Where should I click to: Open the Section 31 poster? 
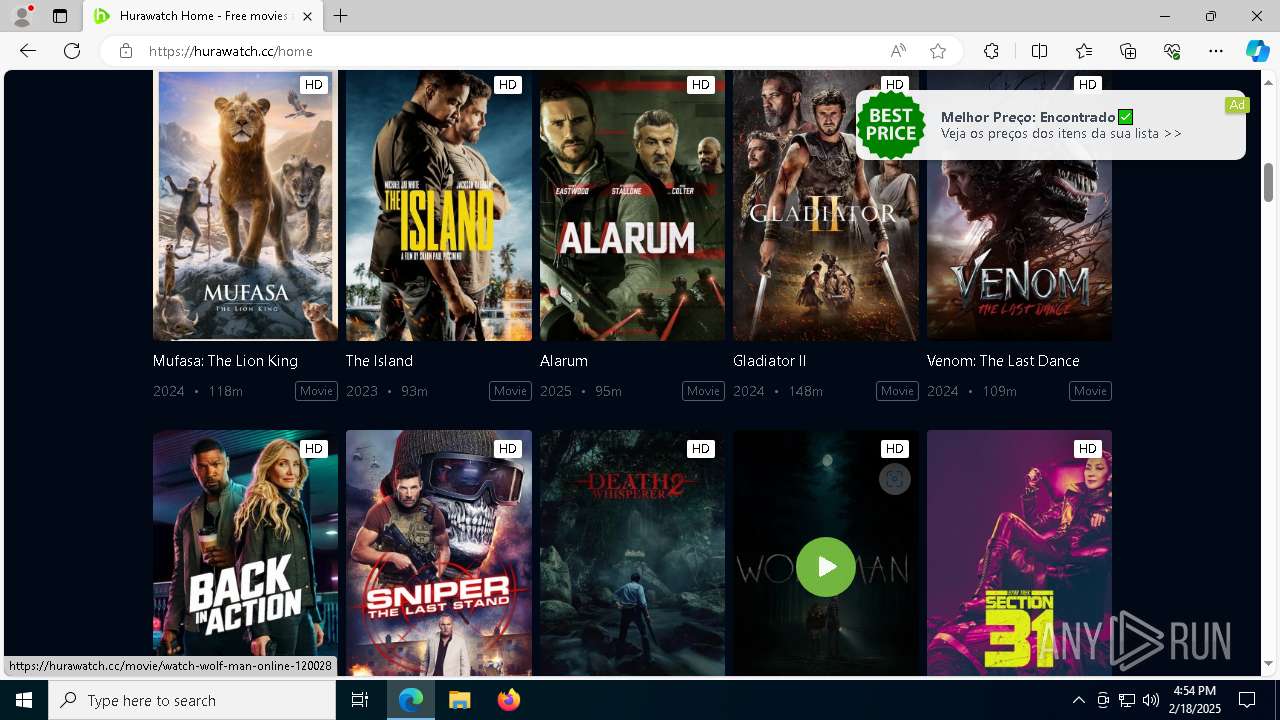1019,553
